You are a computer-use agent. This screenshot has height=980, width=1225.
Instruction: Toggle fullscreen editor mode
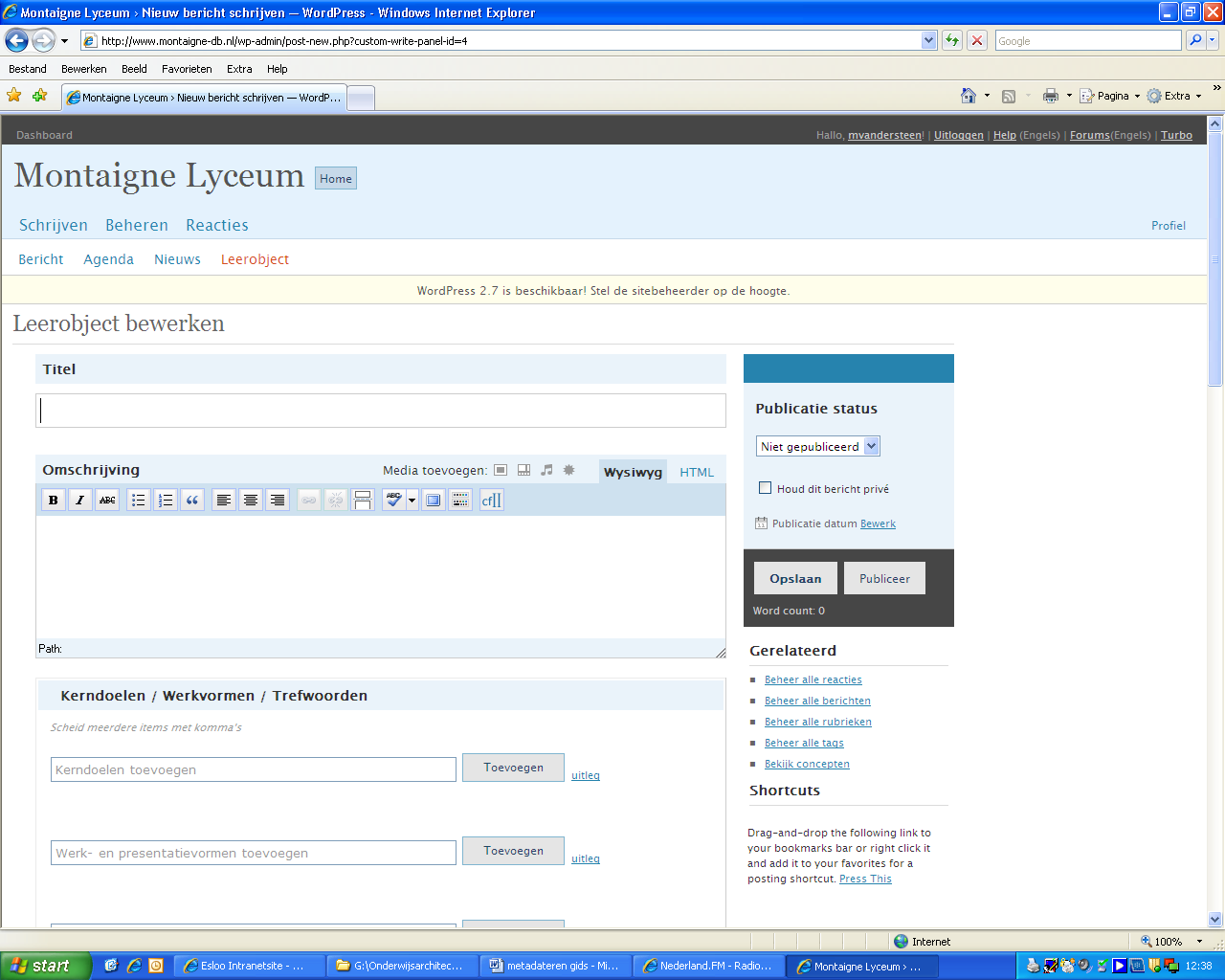(434, 500)
